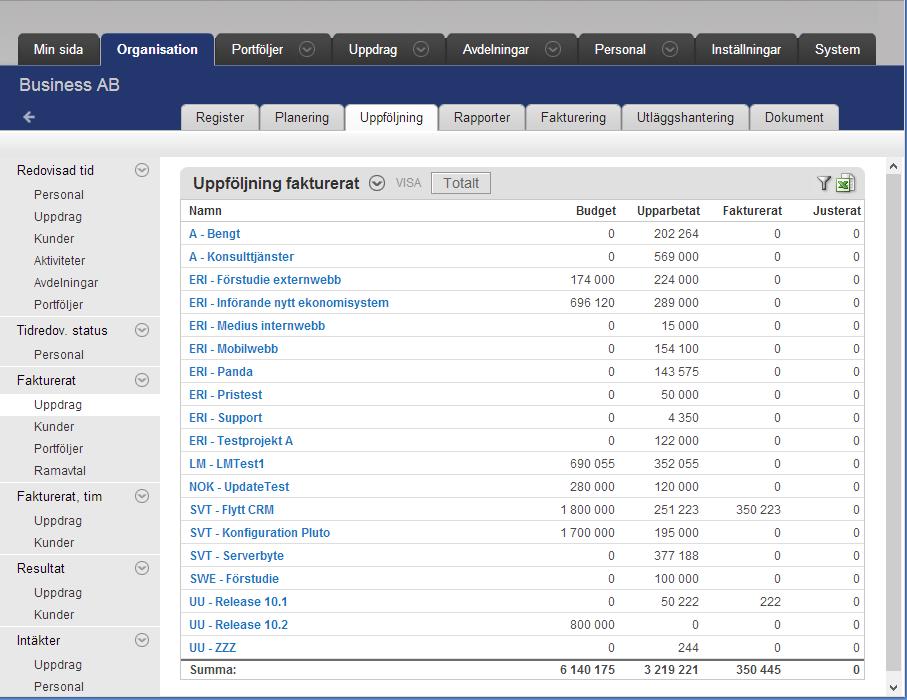The image size is (907, 700).
Task: Go back using the left arrow
Action: tap(29, 117)
